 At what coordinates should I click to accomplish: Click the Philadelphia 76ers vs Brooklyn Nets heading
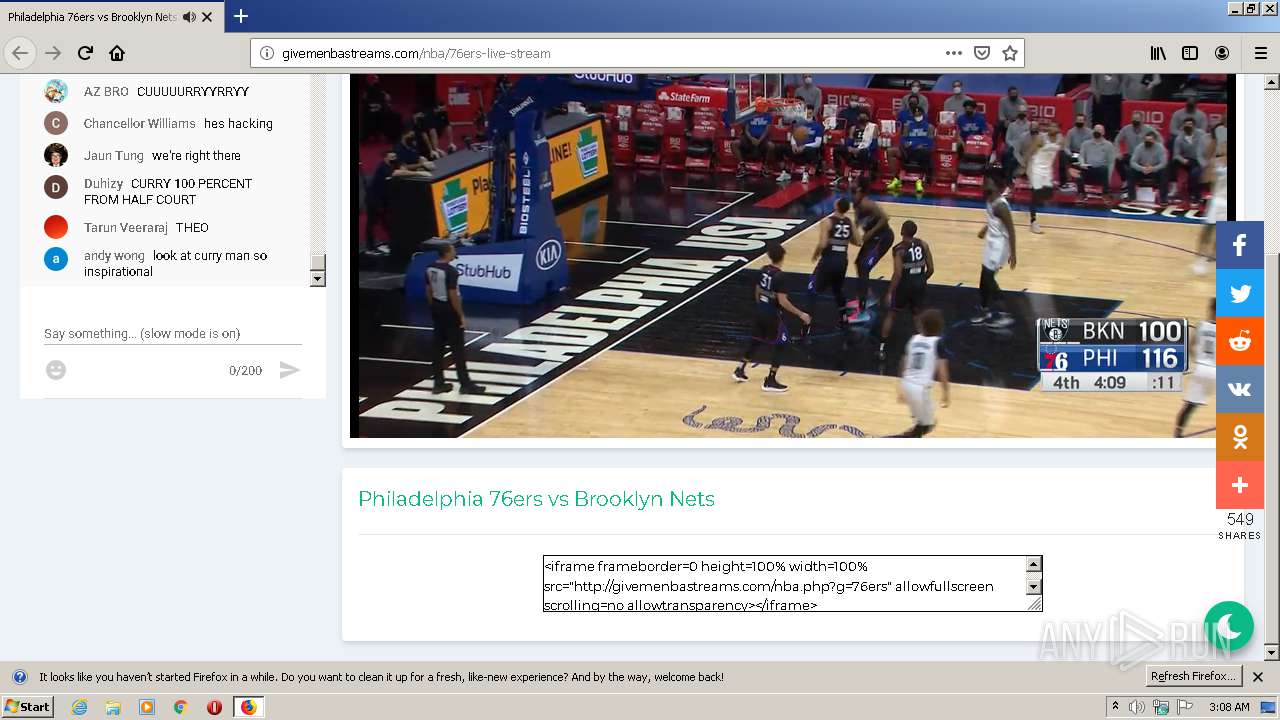coord(536,499)
